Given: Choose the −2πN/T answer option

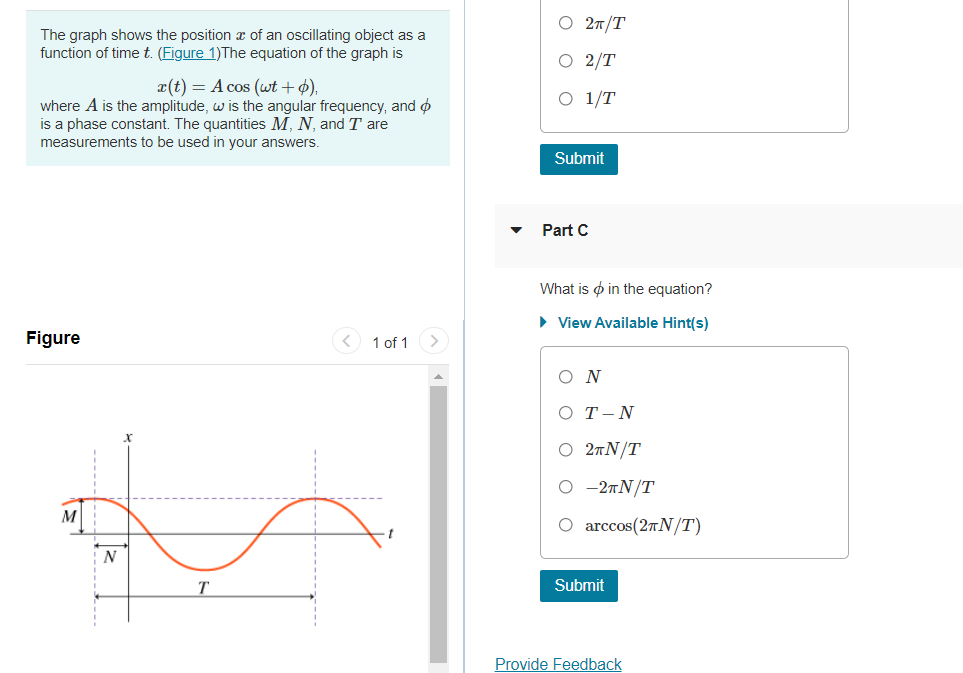Looking at the screenshot, I should (565, 486).
